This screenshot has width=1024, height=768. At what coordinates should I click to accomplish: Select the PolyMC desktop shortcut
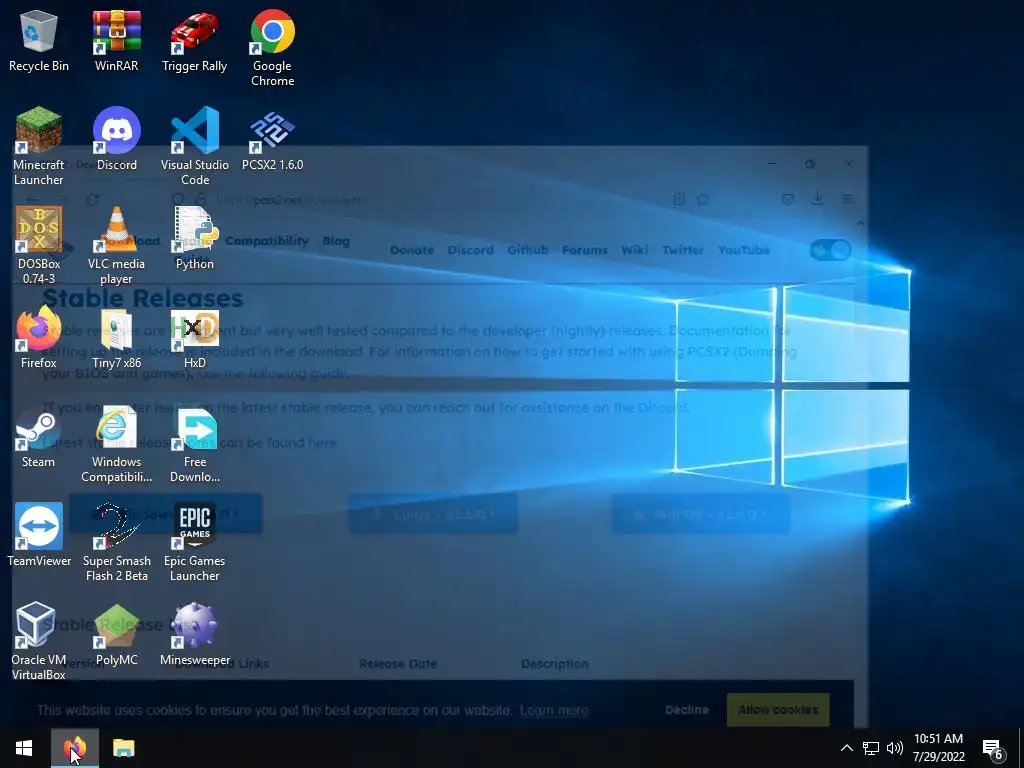pyautogui.click(x=116, y=634)
